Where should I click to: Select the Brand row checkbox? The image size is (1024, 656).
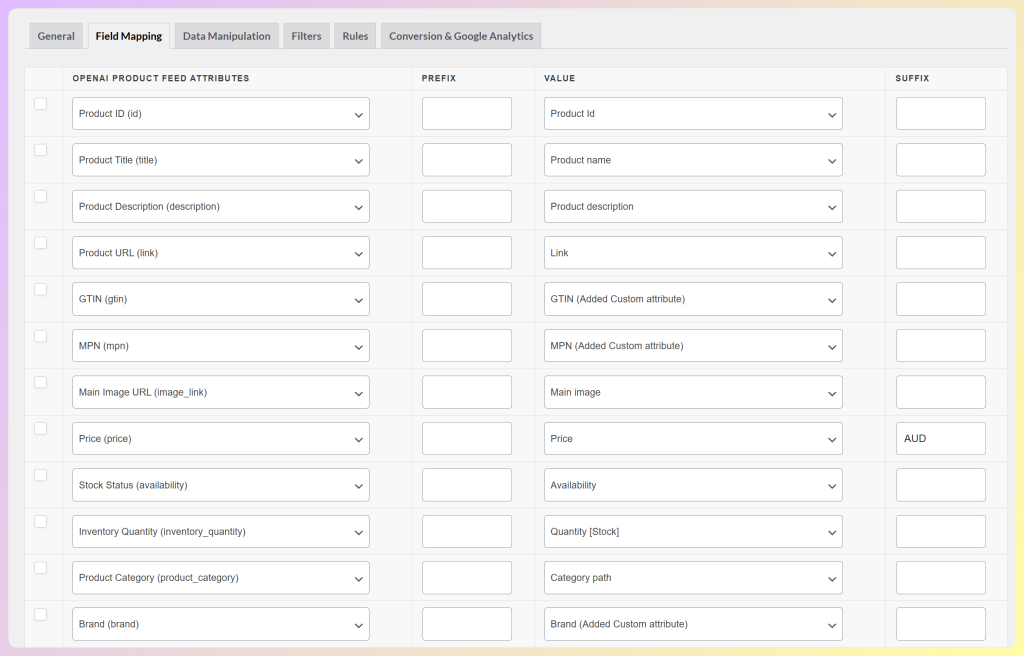click(x=39, y=614)
